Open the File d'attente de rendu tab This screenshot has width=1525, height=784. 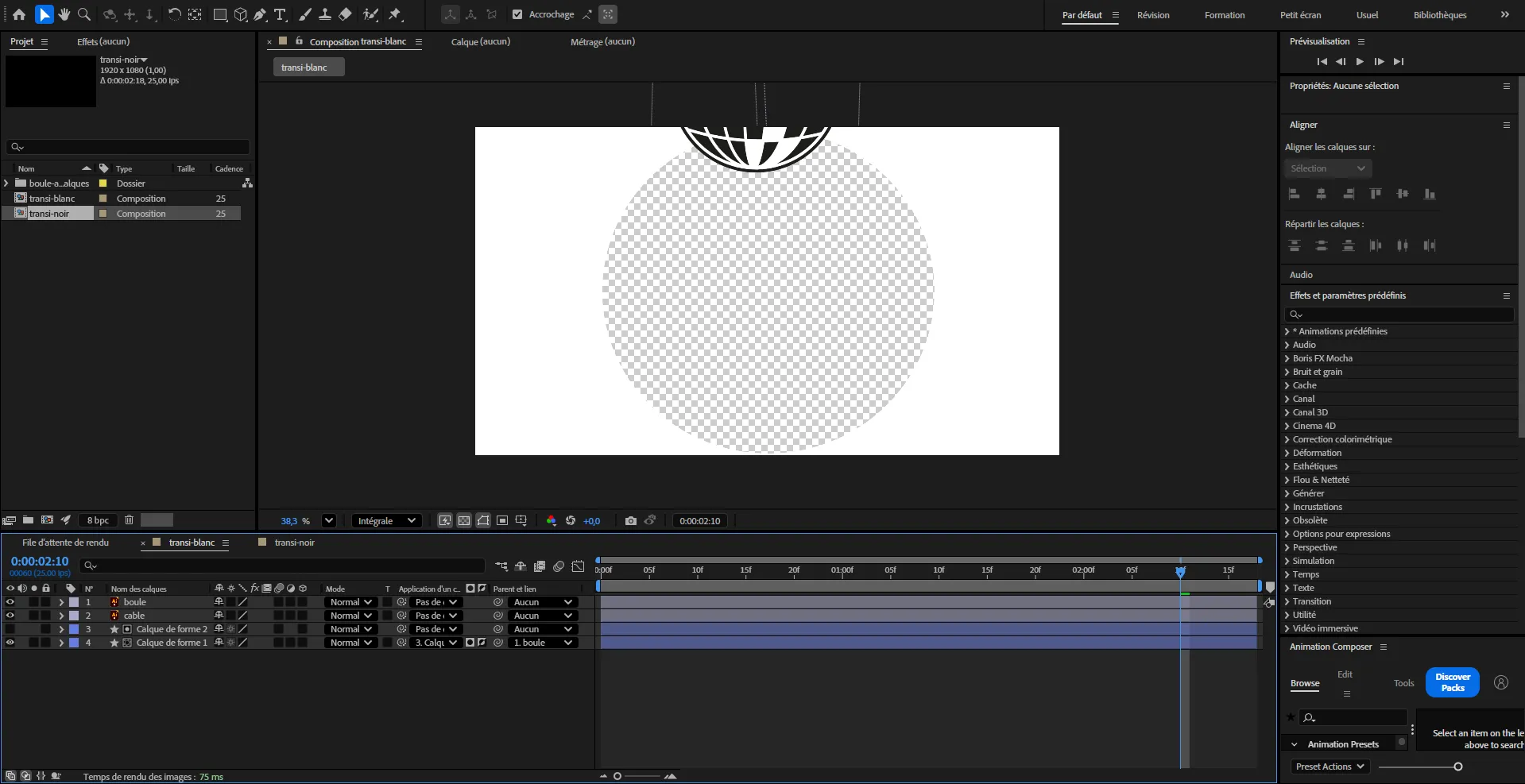66,543
